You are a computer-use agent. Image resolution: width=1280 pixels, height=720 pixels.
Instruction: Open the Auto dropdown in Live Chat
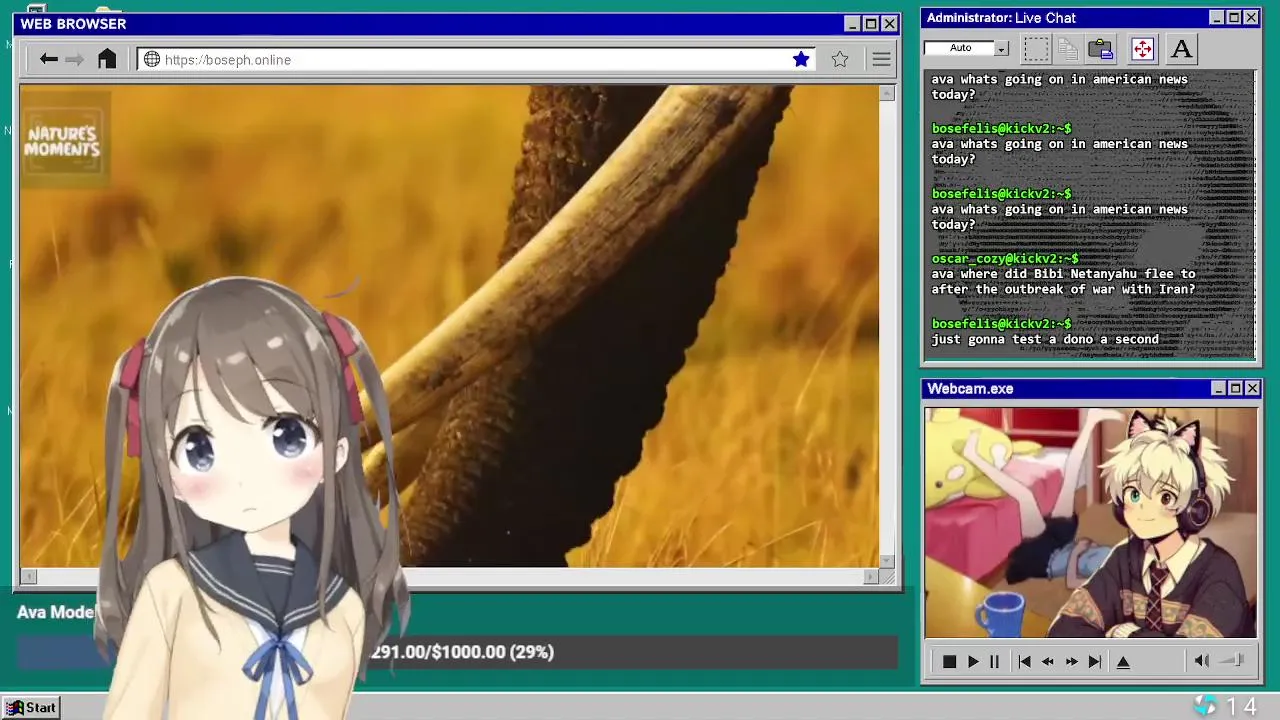click(x=1001, y=48)
